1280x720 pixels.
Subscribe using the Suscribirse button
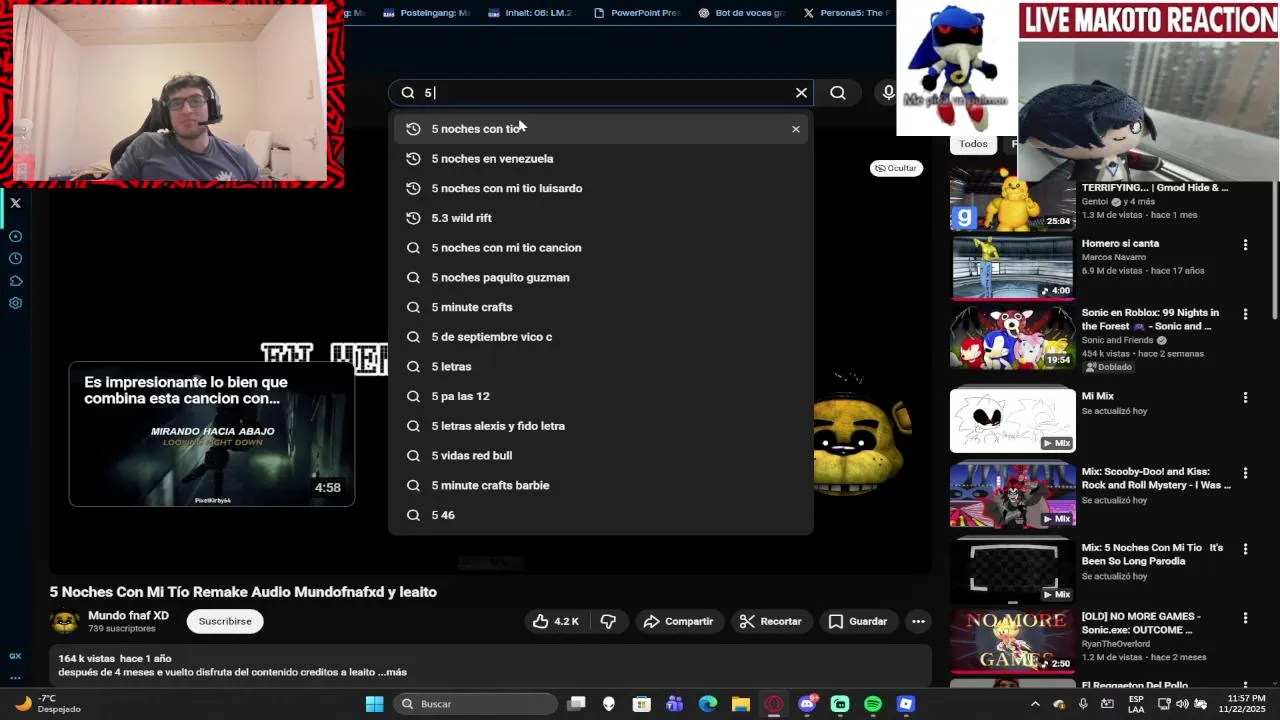[x=225, y=621]
